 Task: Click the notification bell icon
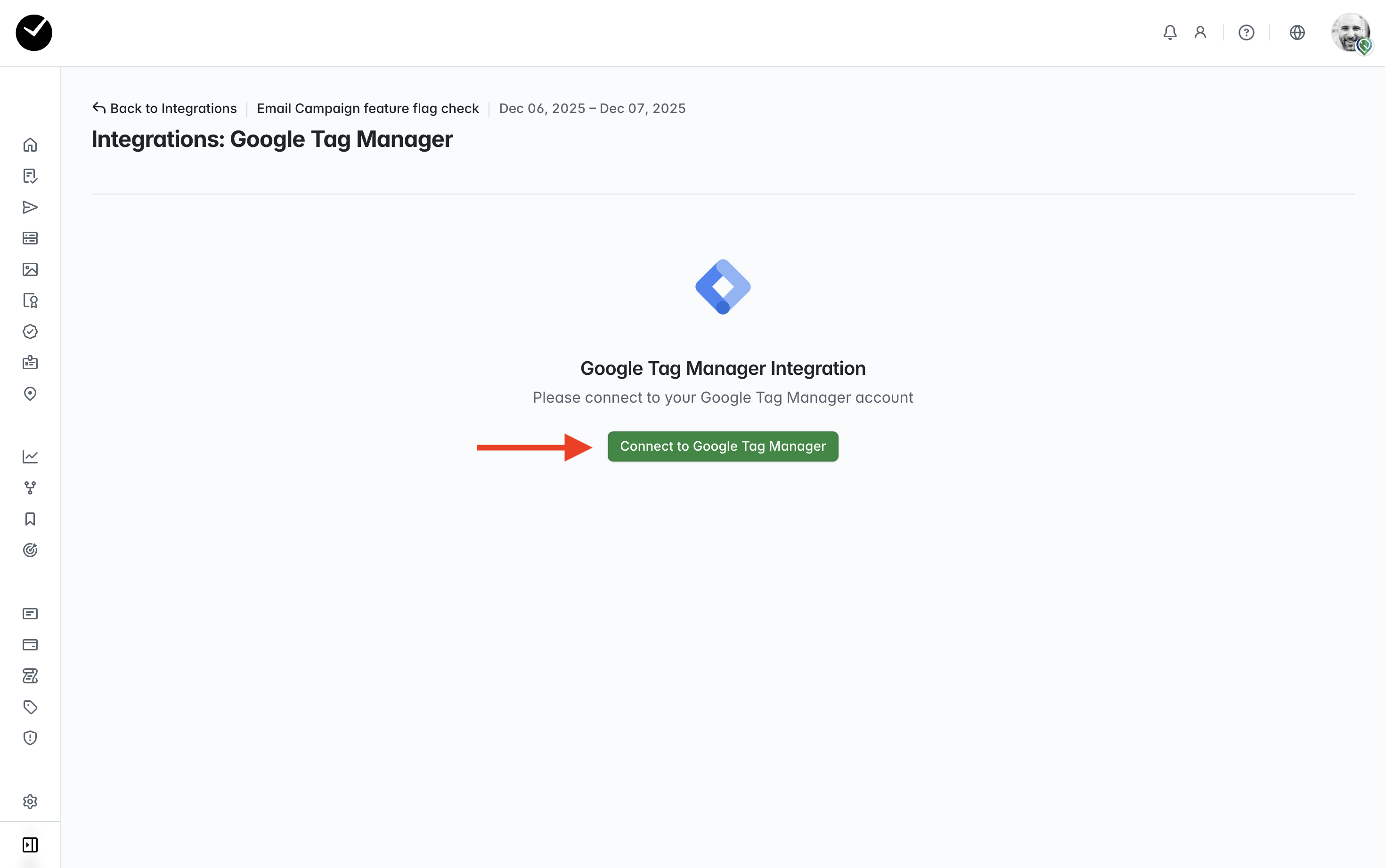coord(1170,32)
